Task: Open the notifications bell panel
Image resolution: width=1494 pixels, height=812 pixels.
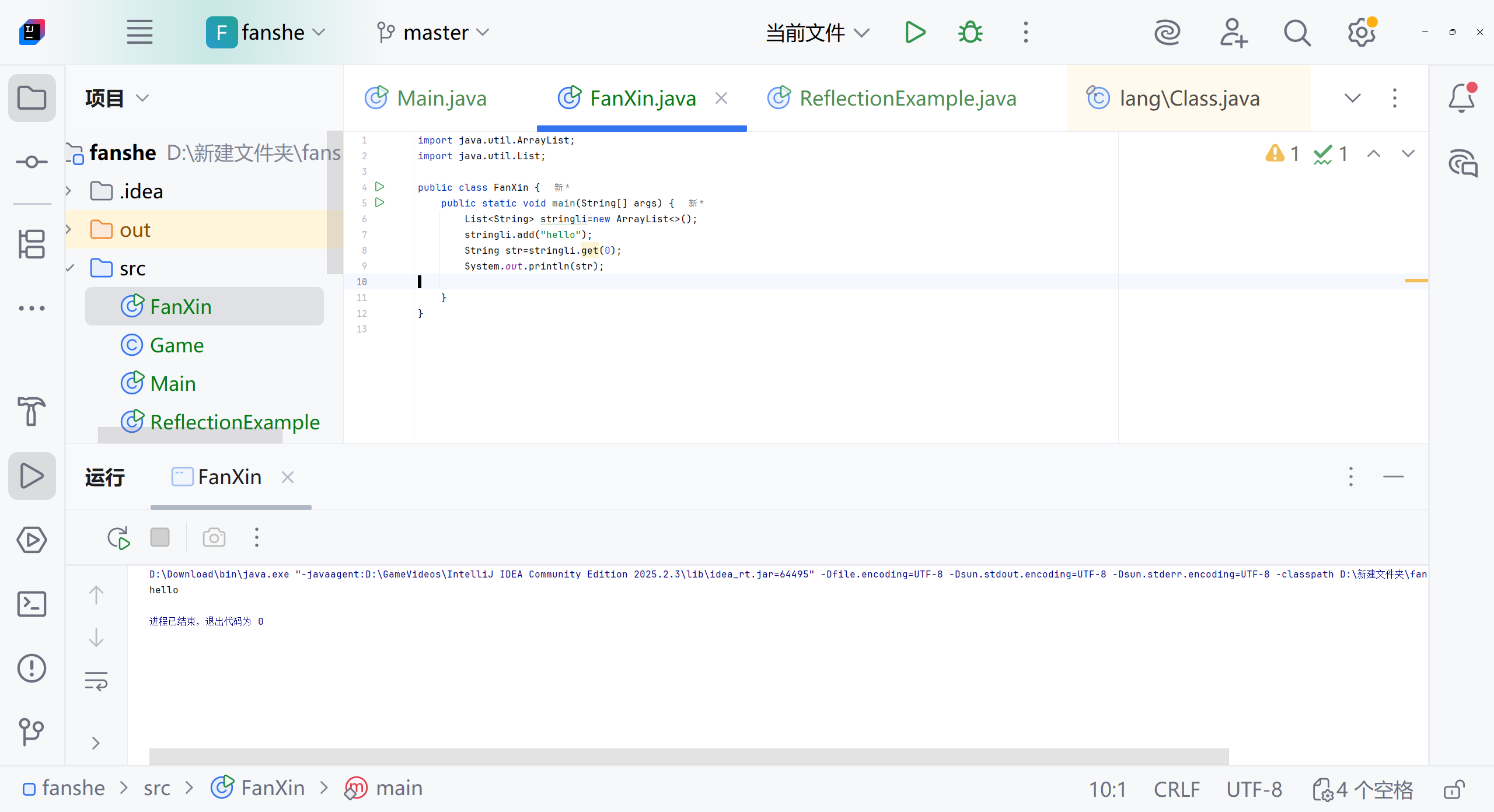Action: click(x=1461, y=98)
